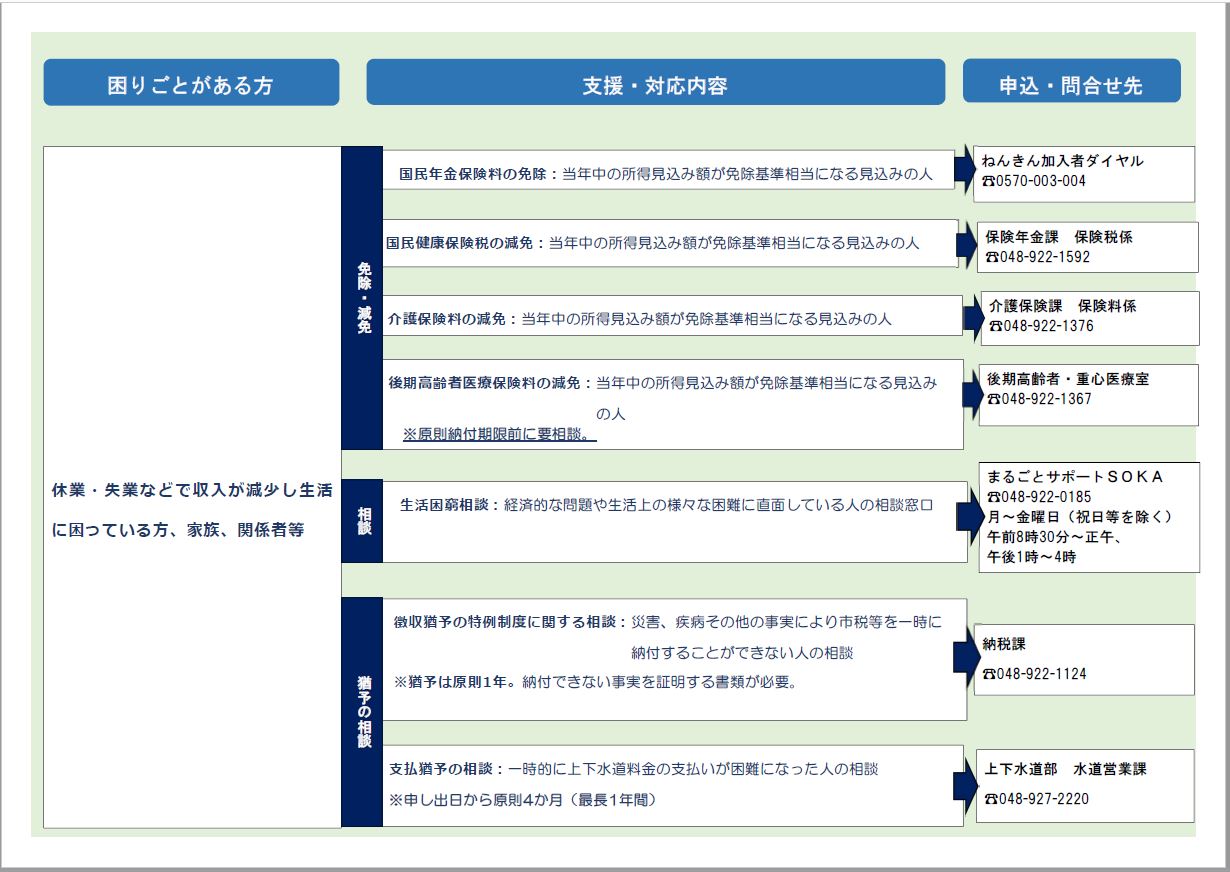Click 支払猶予の相談 entry
The width and height of the screenshot is (1230, 872).
pos(673,785)
